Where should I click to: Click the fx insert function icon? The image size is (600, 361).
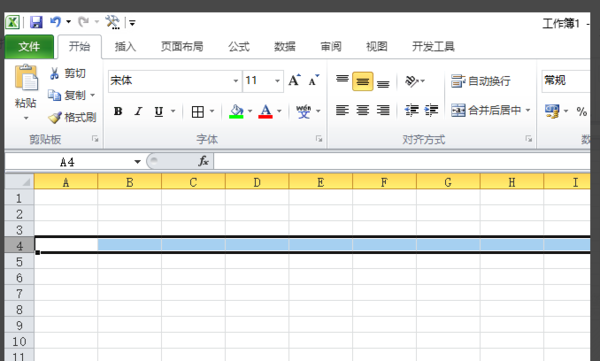203,161
